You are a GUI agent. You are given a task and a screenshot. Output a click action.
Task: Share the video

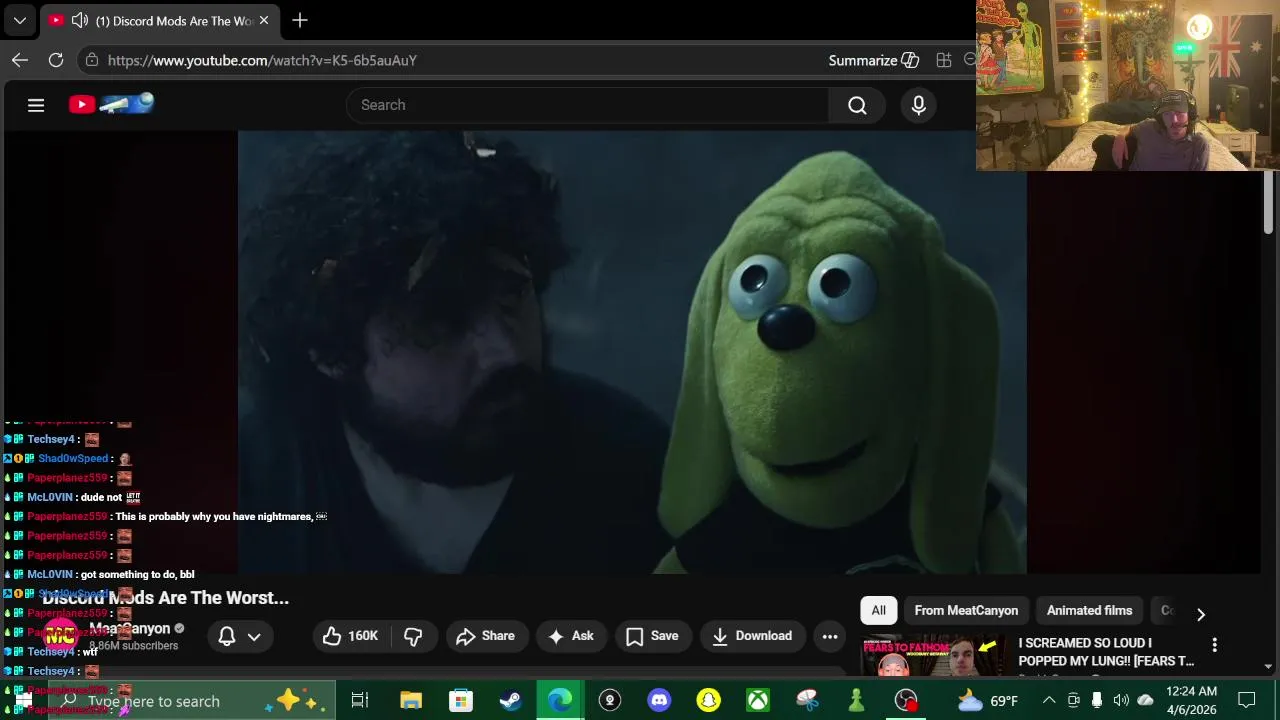point(486,636)
